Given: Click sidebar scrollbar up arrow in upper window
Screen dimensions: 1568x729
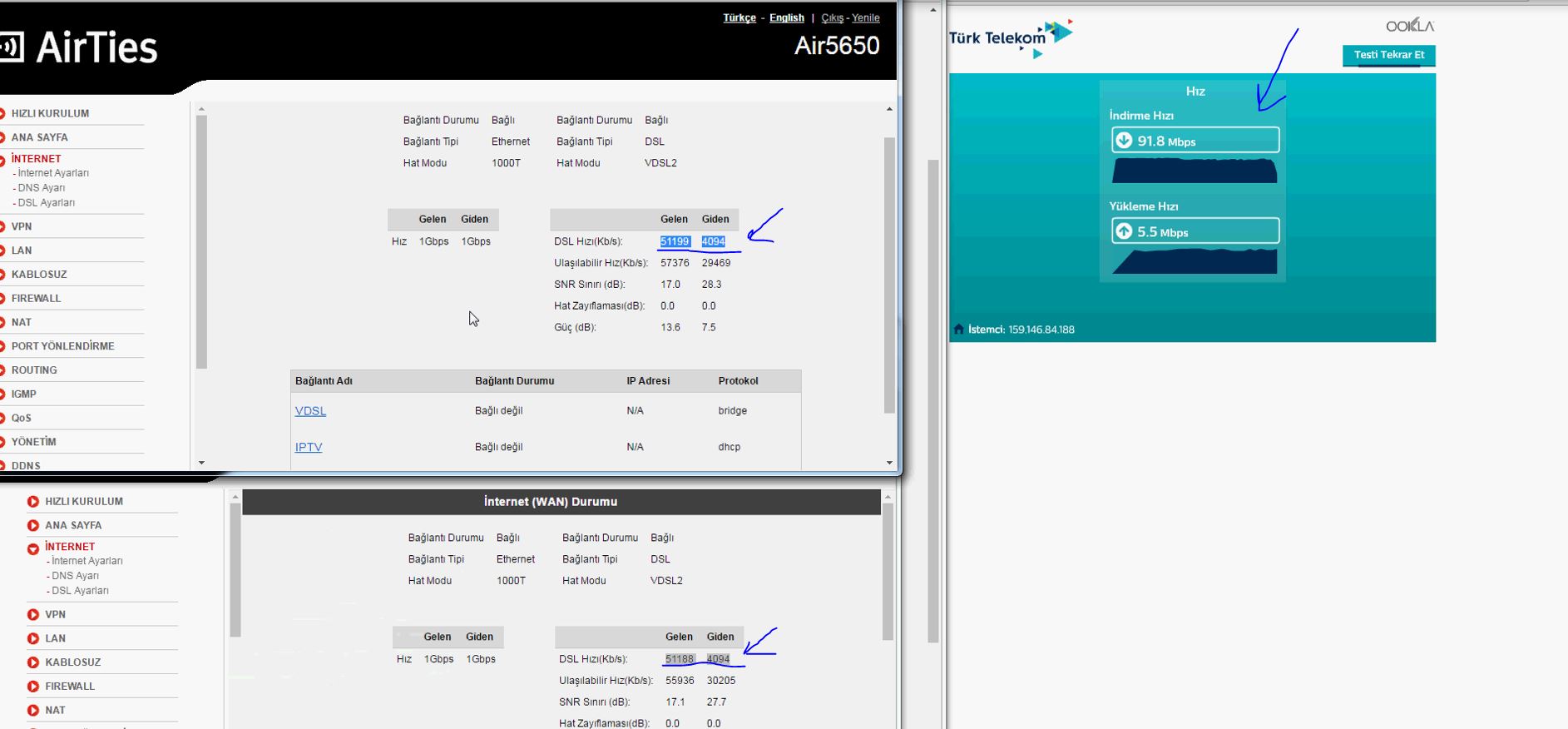Looking at the screenshot, I should click(201, 109).
